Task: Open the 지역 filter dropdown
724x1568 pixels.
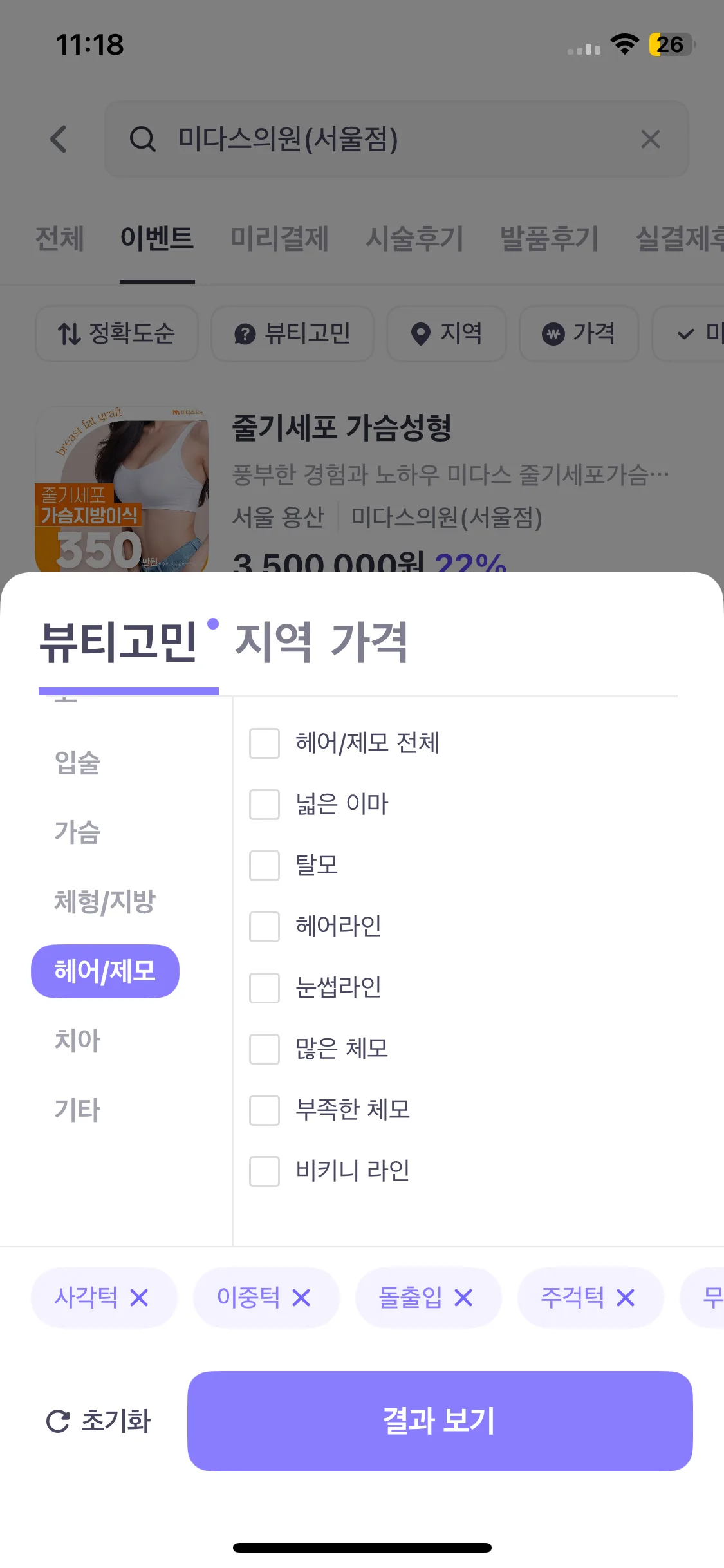Action: [x=447, y=333]
